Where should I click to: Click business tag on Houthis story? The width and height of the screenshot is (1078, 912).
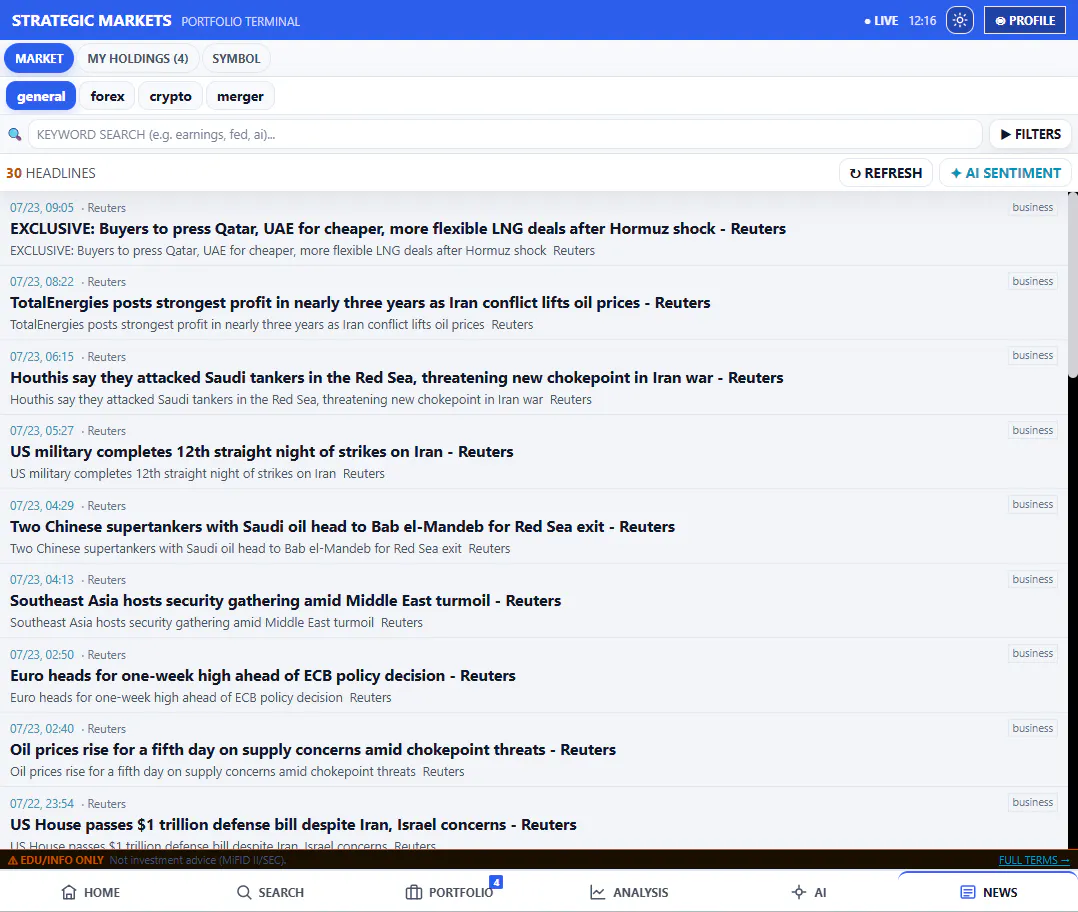(x=1032, y=355)
